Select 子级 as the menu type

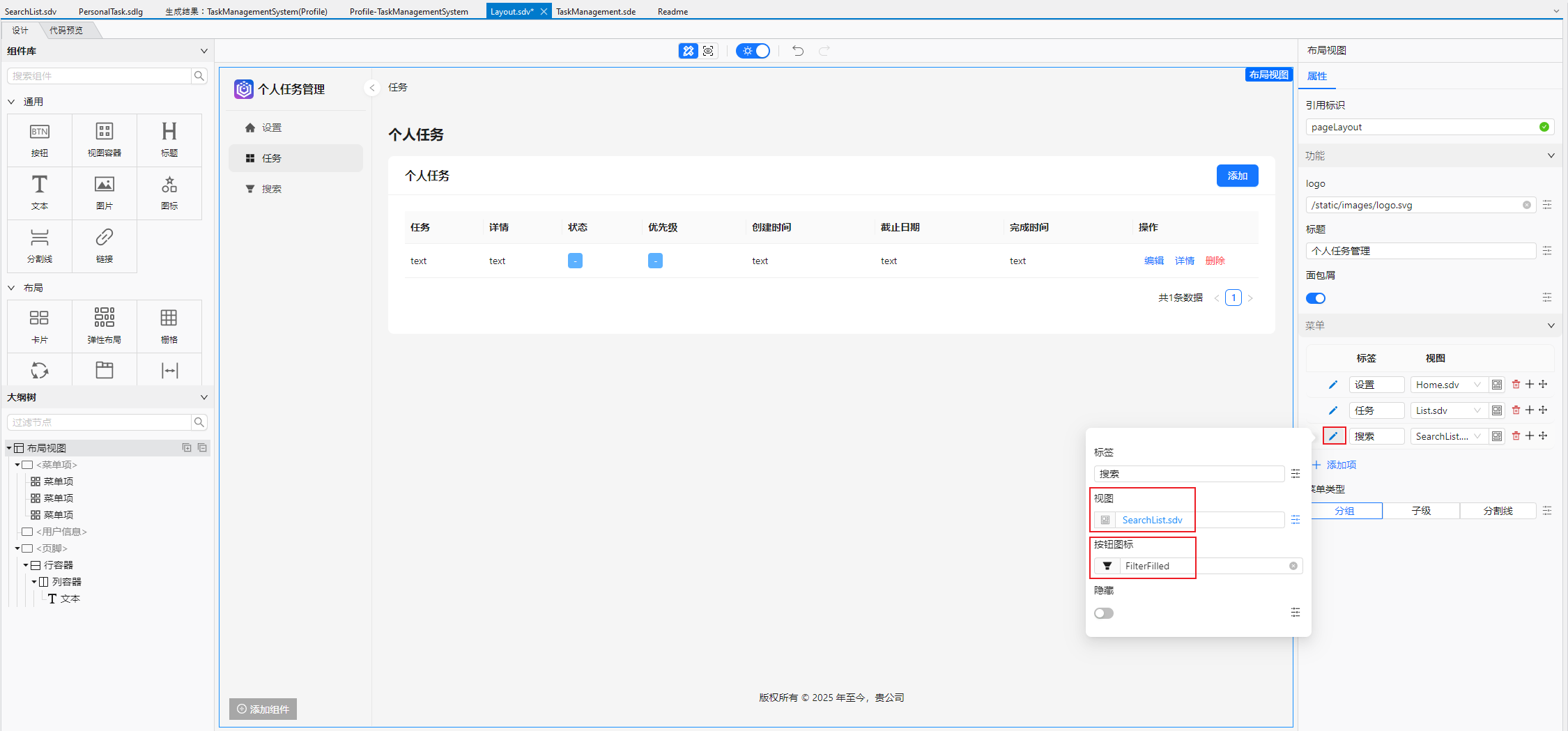click(1422, 510)
